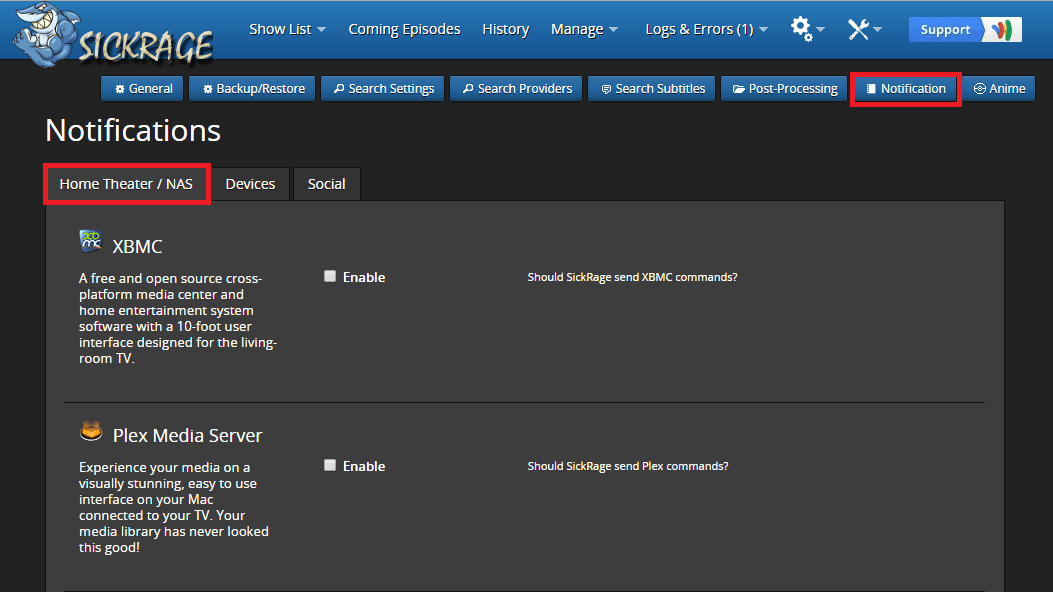Switch to Home Theater / NAS tab
This screenshot has height=592, width=1053.
[x=126, y=184]
